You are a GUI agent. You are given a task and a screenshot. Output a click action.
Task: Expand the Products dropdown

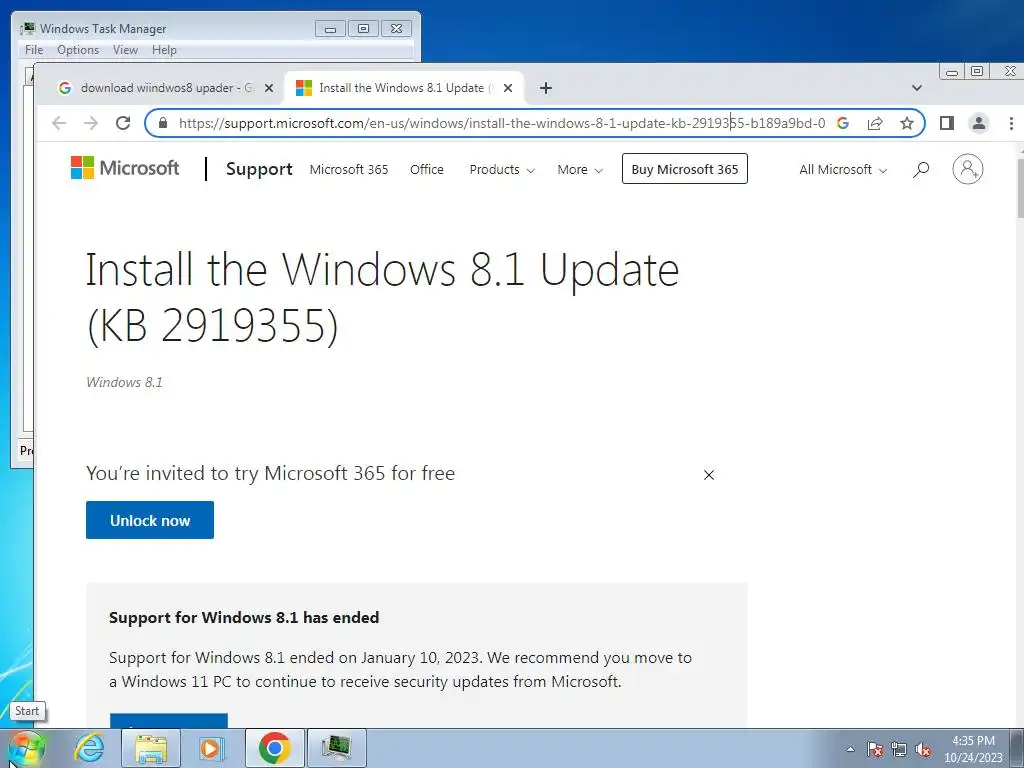[502, 169]
